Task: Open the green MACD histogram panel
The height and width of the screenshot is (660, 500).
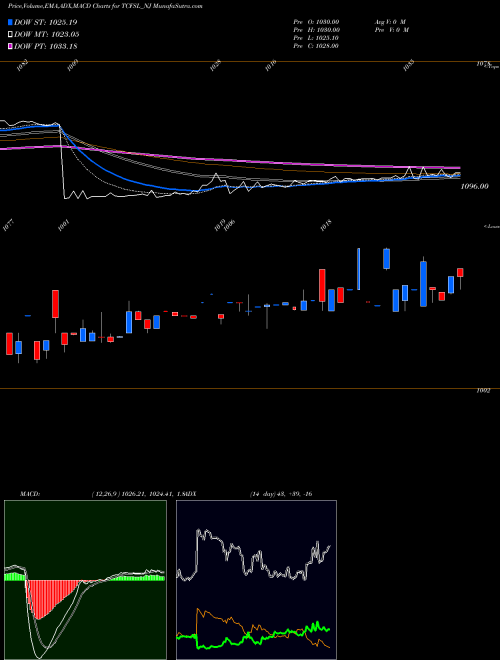Action: point(85,580)
